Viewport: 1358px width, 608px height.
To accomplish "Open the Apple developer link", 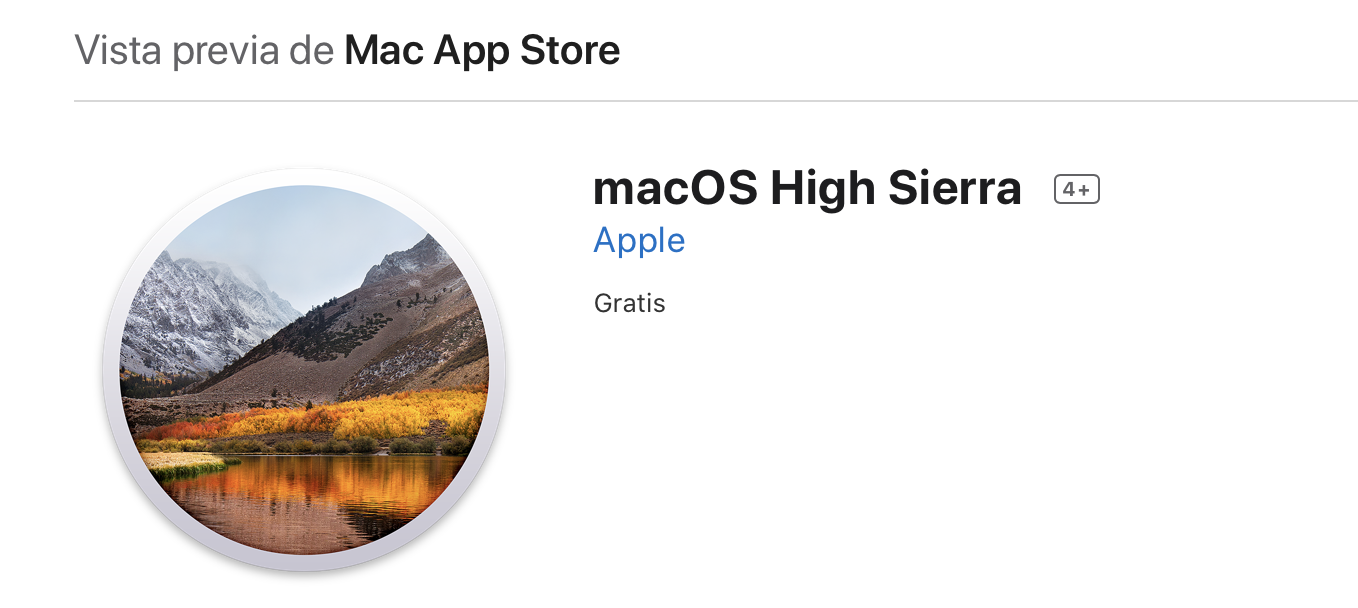I will click(639, 242).
